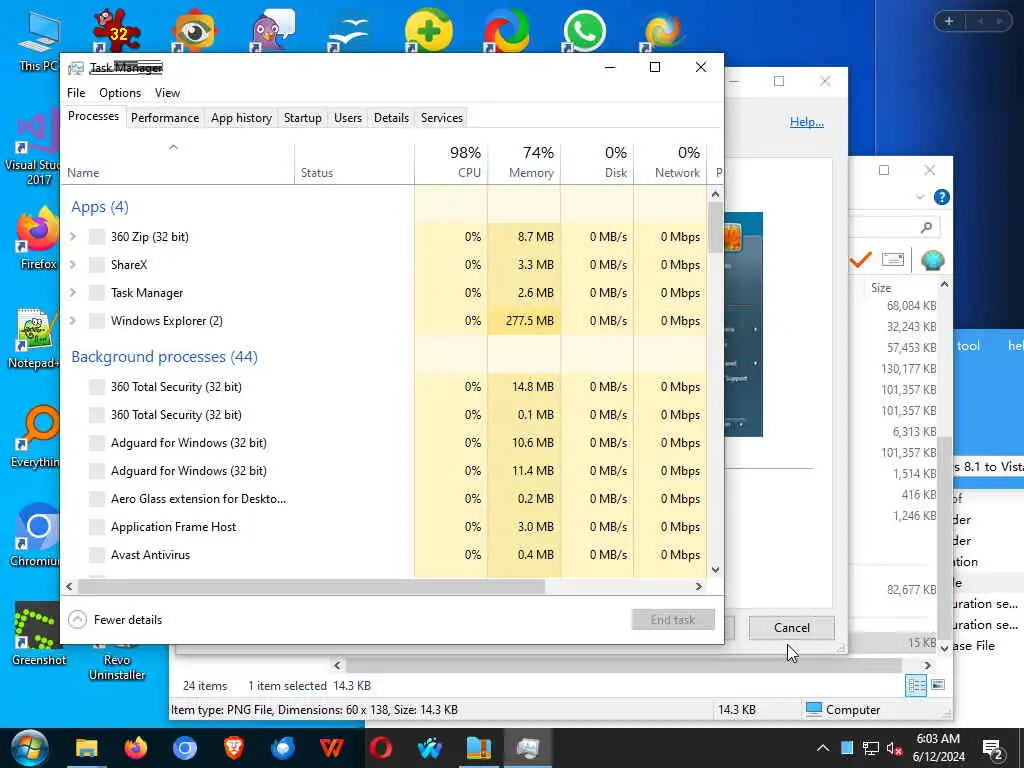The width and height of the screenshot is (1024, 768).
Task: Open the Help... link in the dialog
Action: 807,121
